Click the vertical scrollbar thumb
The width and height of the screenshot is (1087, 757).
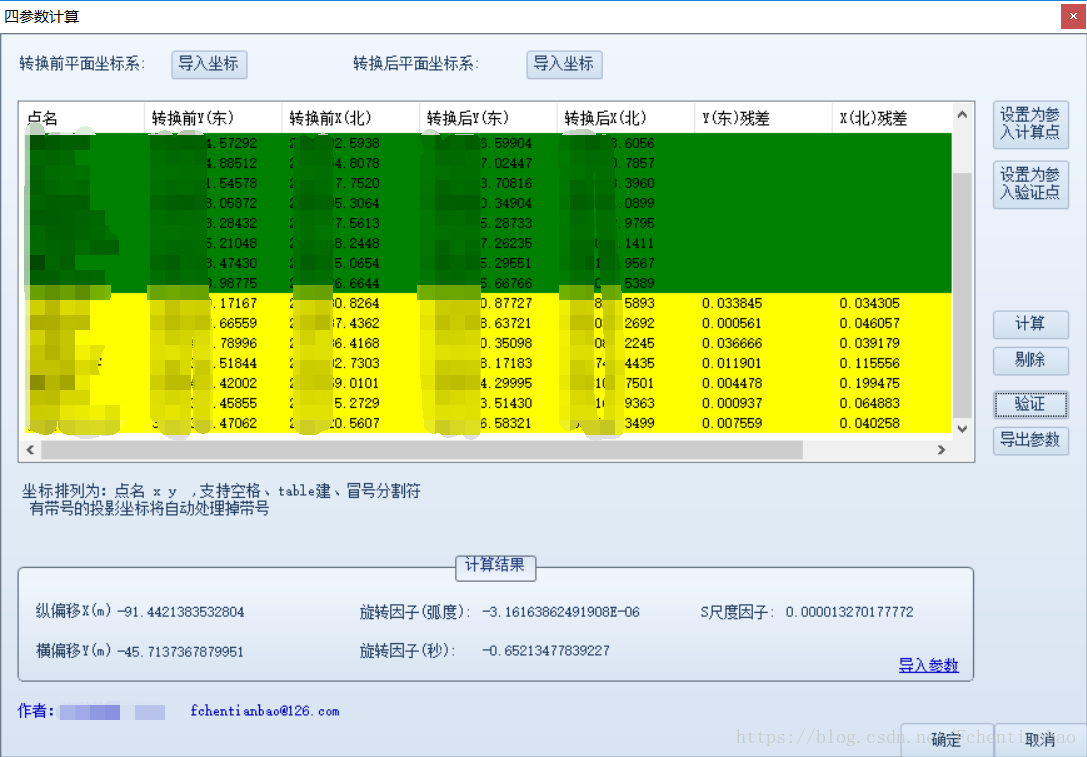962,295
